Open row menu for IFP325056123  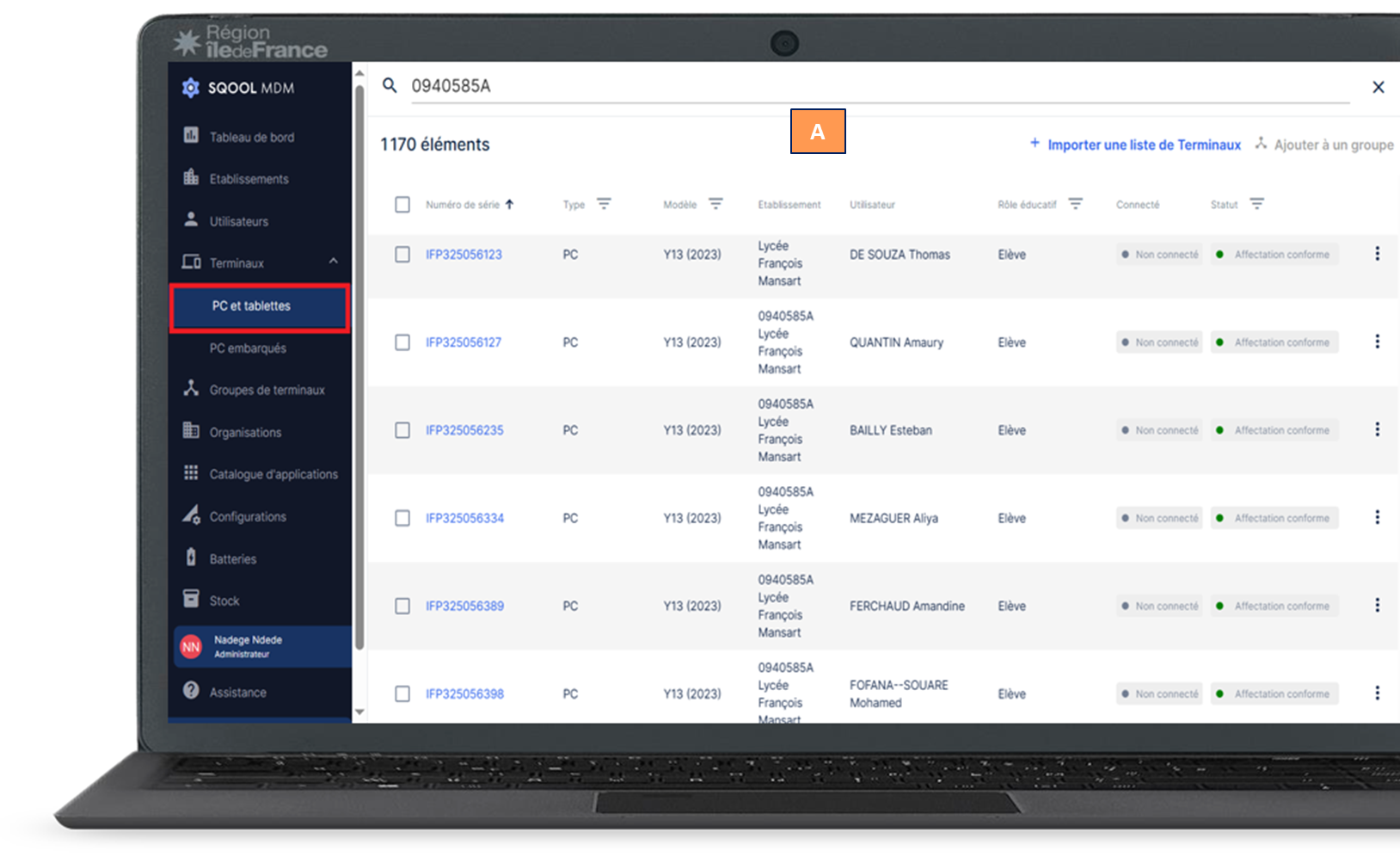click(x=1377, y=254)
